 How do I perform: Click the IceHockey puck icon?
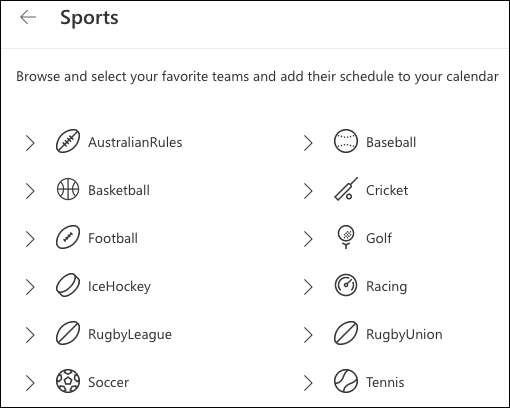pyautogui.click(x=68, y=285)
